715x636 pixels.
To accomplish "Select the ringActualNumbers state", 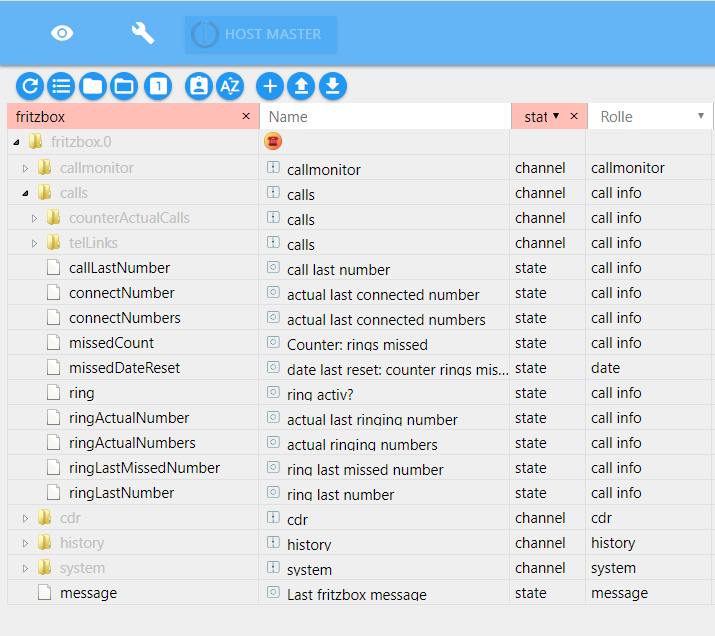I will 132,443.
